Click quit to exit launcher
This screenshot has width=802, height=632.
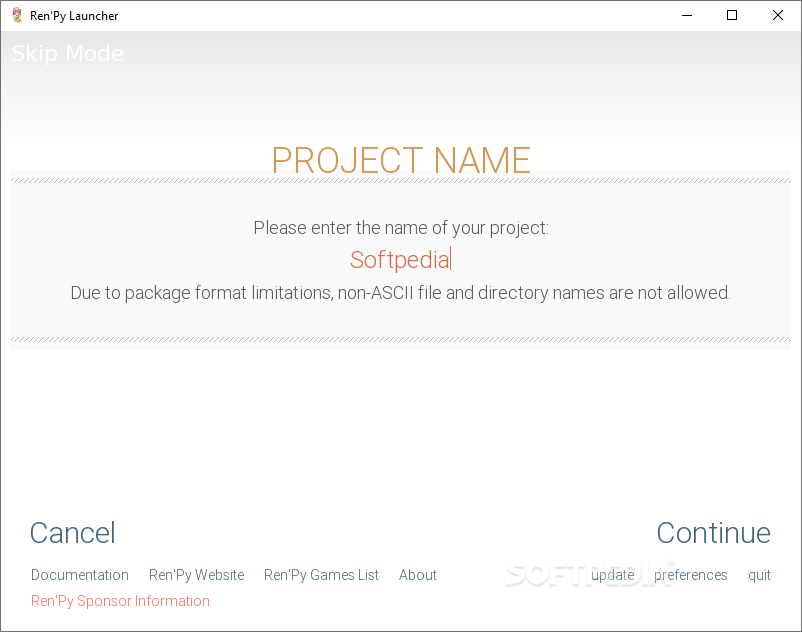click(x=760, y=575)
